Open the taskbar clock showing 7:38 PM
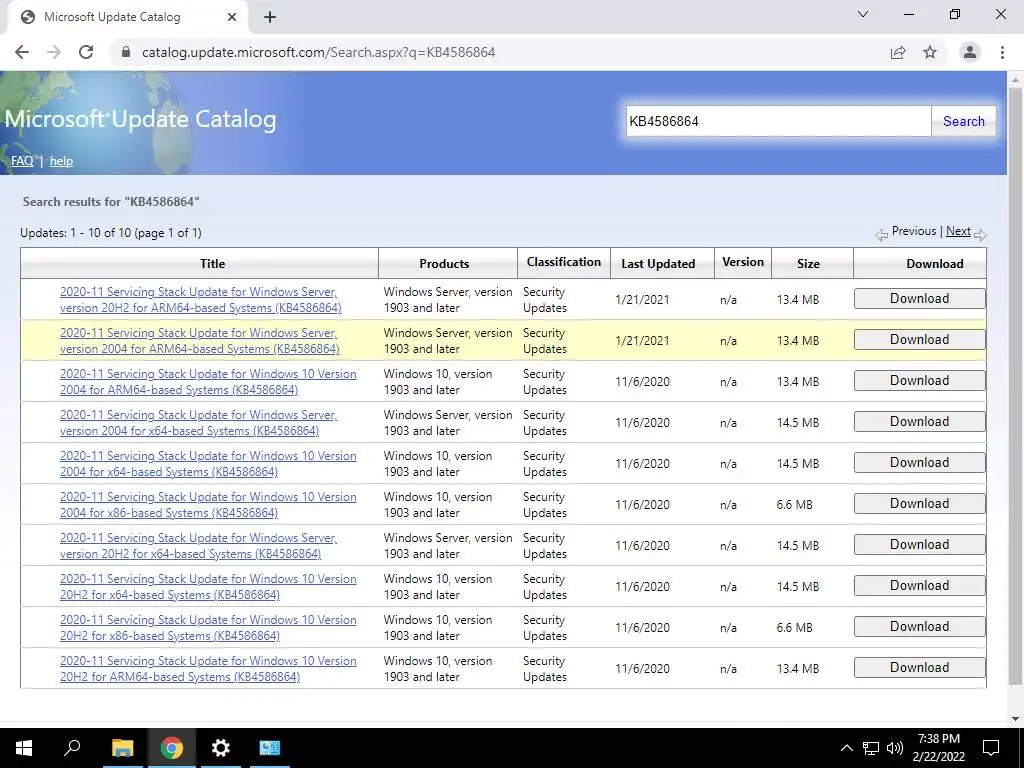The image size is (1024, 768). pyautogui.click(x=938, y=748)
